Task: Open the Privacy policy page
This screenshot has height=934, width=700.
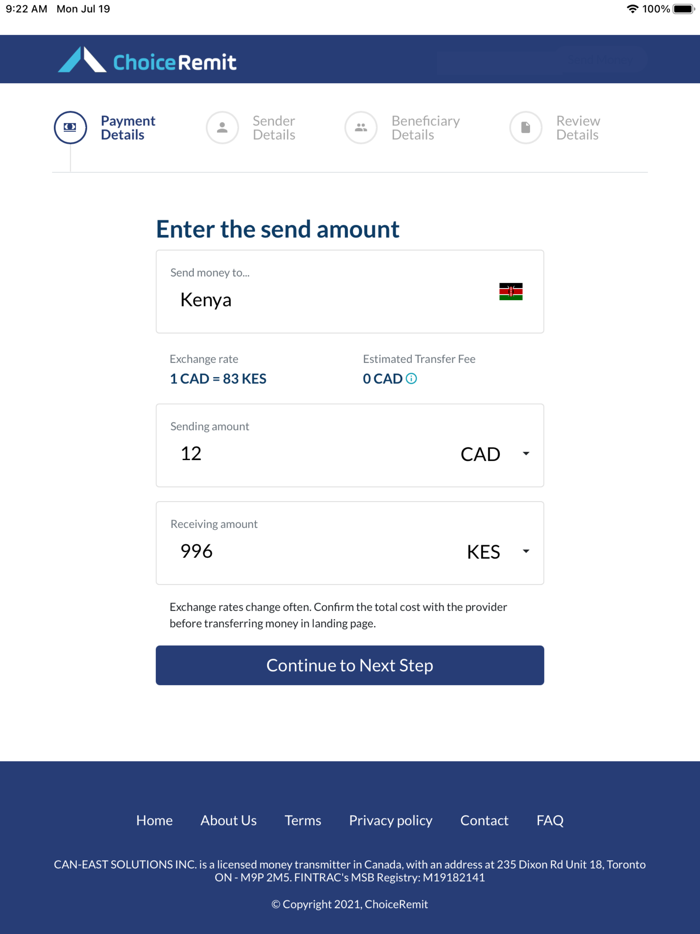Action: pyautogui.click(x=390, y=820)
